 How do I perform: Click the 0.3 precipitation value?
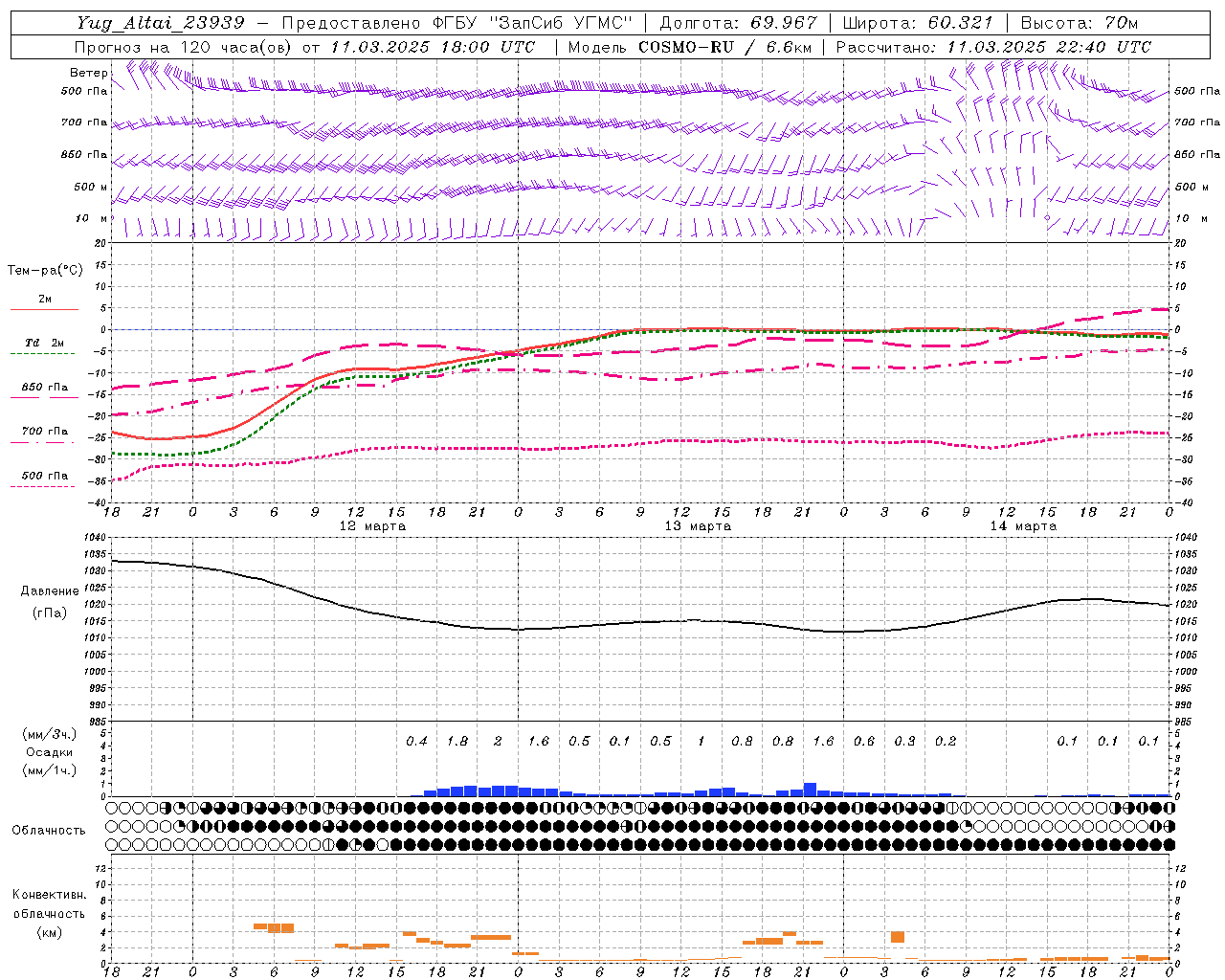click(904, 742)
